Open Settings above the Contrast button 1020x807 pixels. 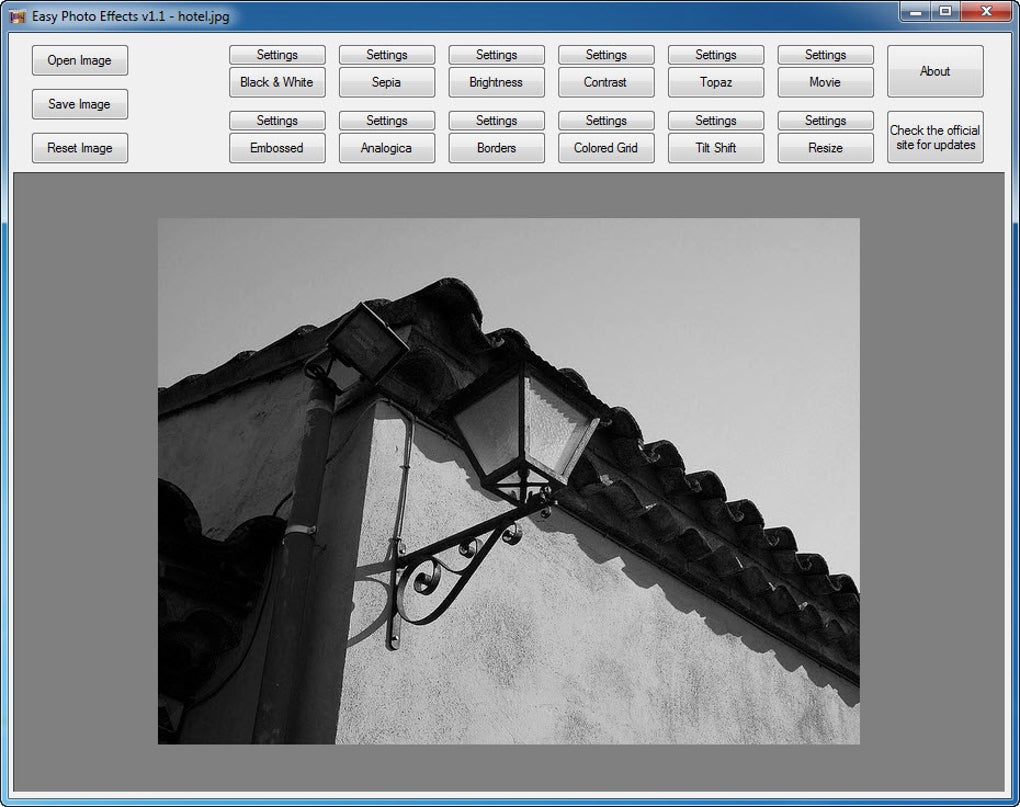(x=606, y=55)
